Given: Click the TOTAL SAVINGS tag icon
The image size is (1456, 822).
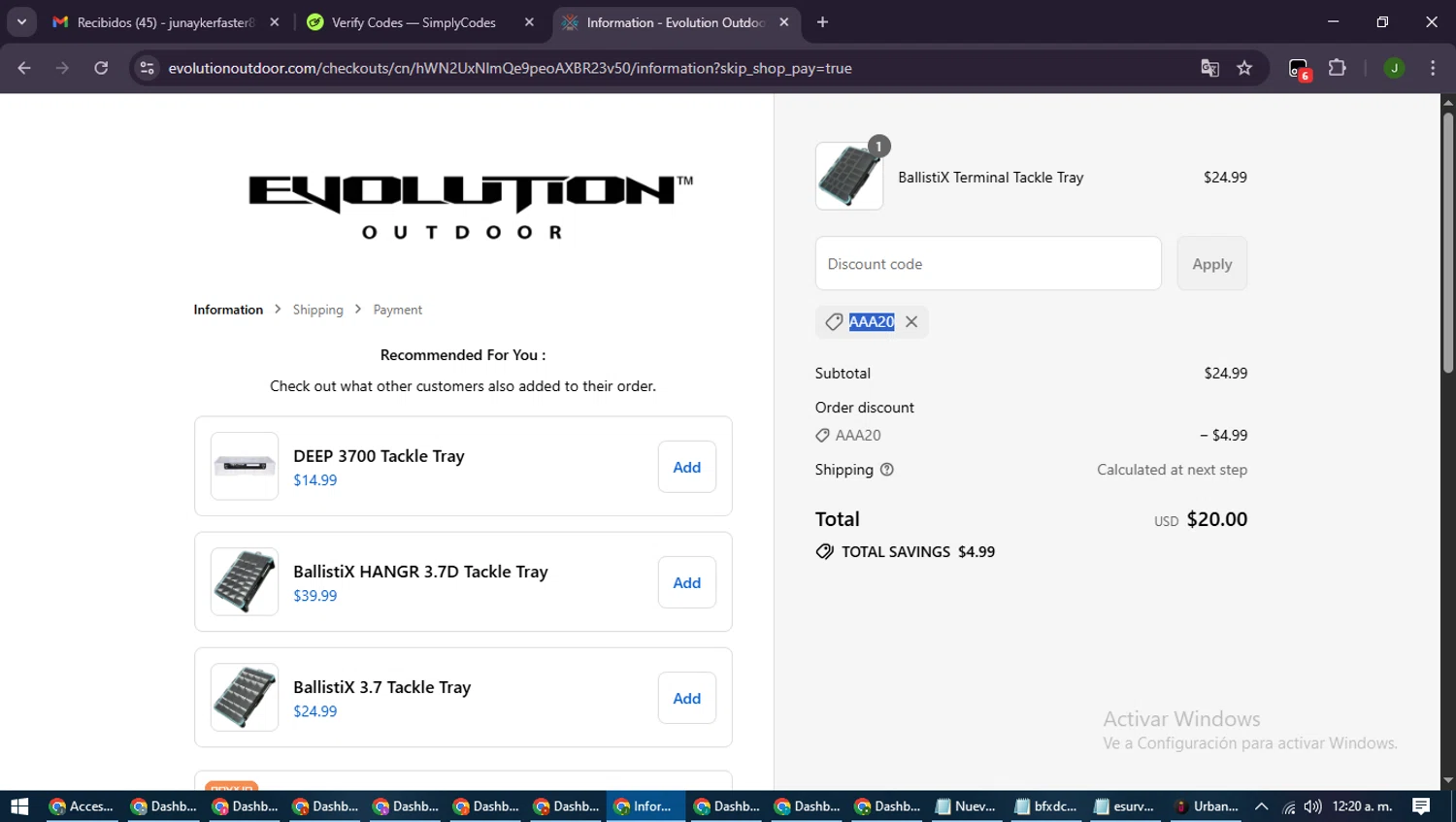Looking at the screenshot, I should [825, 551].
